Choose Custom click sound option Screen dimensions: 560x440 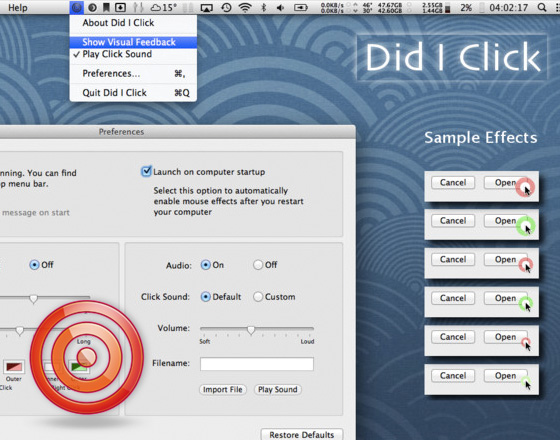tap(258, 297)
